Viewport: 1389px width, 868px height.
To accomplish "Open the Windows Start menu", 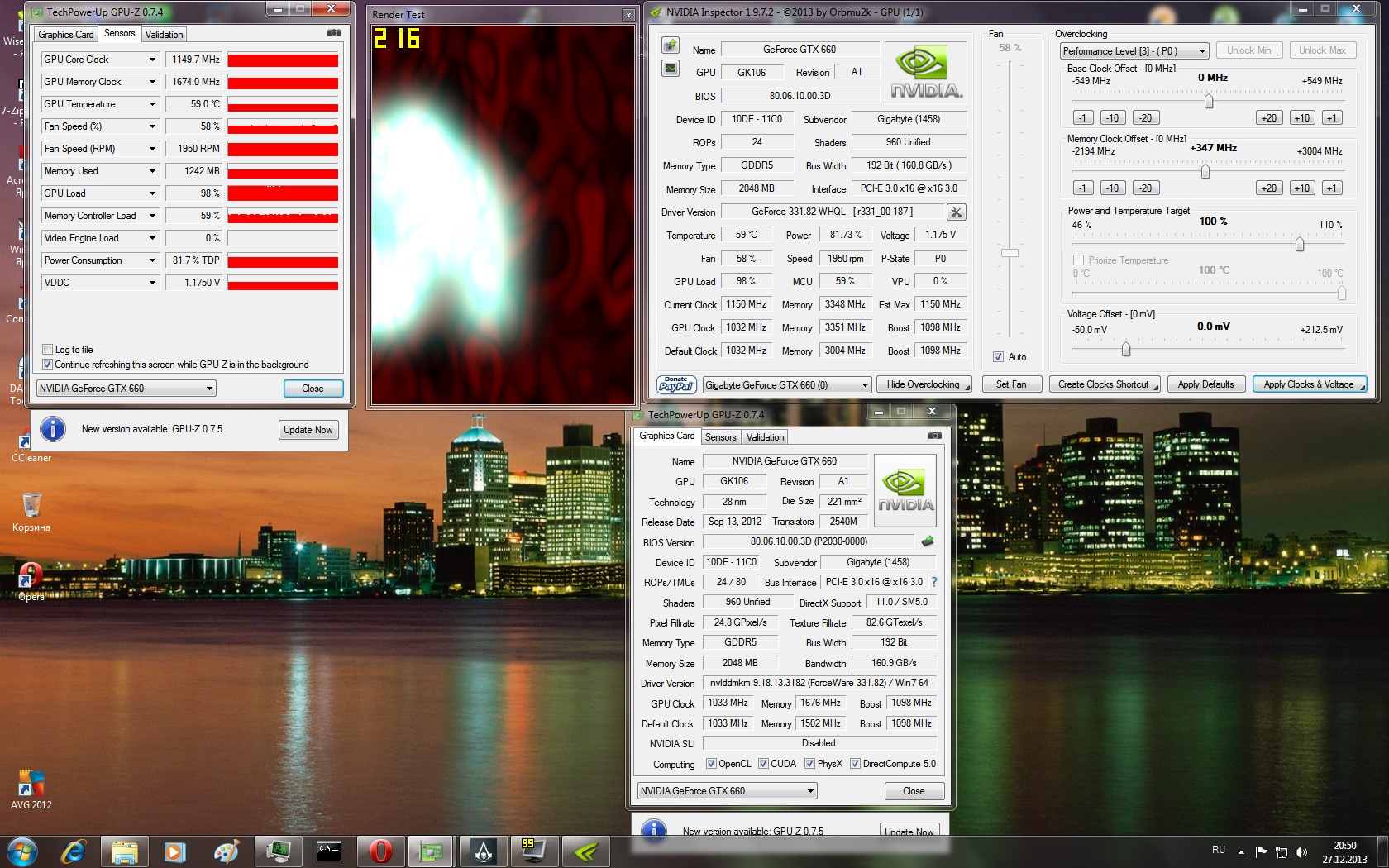I will (21, 851).
